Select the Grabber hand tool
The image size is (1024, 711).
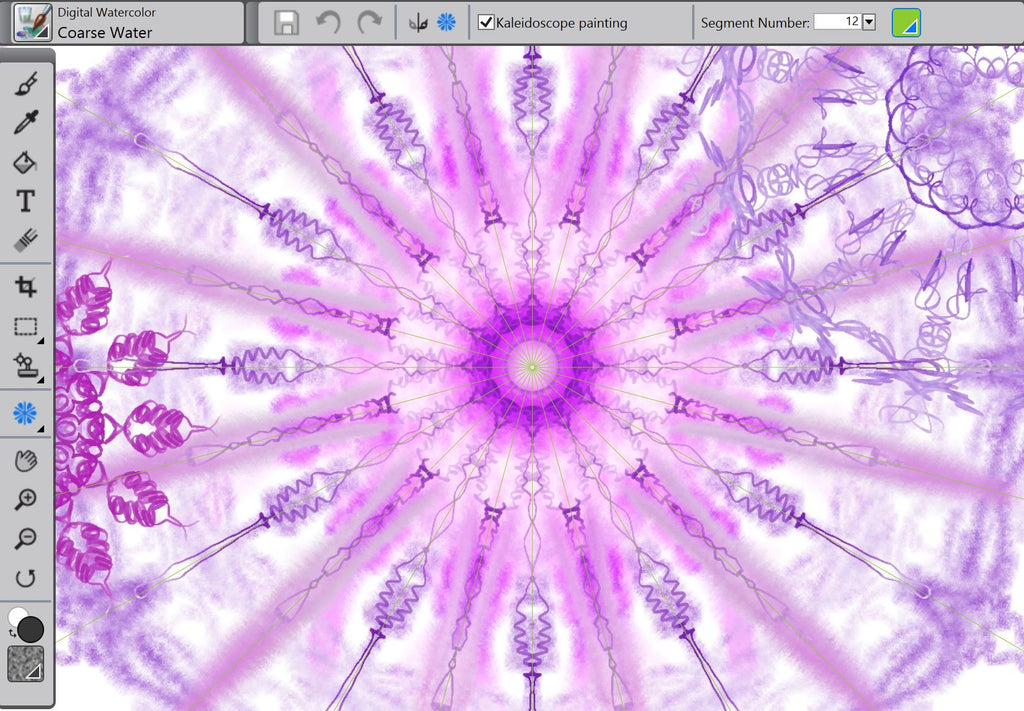tap(26, 461)
